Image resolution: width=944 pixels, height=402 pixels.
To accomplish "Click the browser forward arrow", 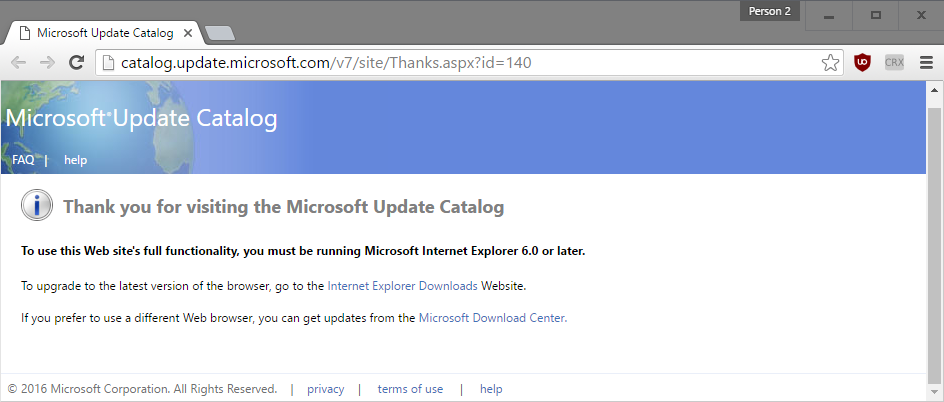I will click(47, 63).
